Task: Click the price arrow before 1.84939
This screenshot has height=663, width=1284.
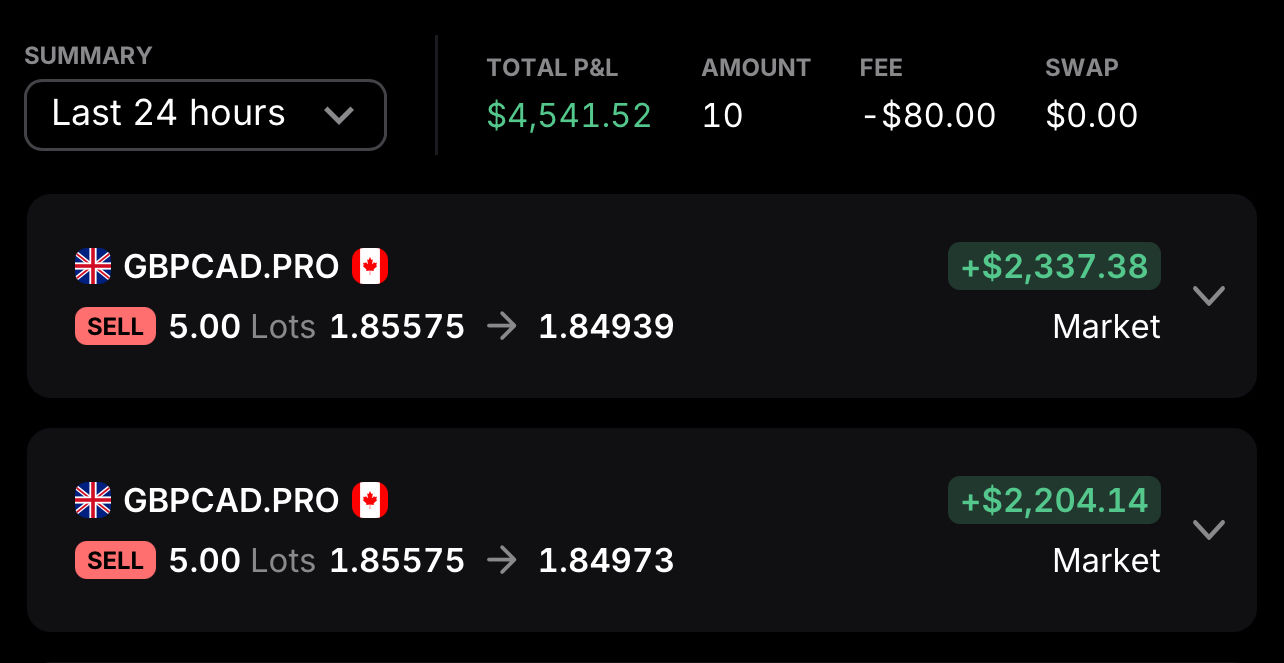Action: (x=502, y=327)
